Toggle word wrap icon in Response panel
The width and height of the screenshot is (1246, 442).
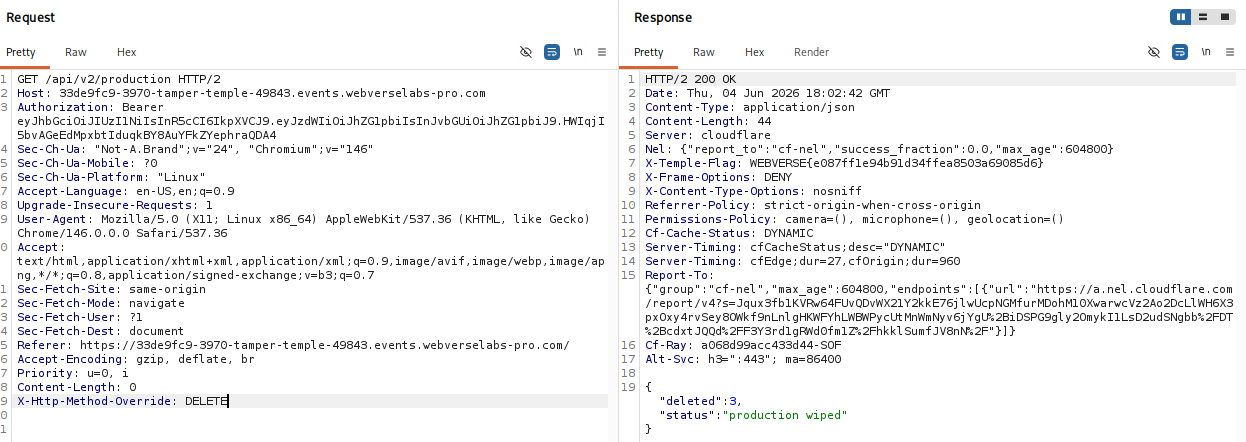coord(1180,52)
